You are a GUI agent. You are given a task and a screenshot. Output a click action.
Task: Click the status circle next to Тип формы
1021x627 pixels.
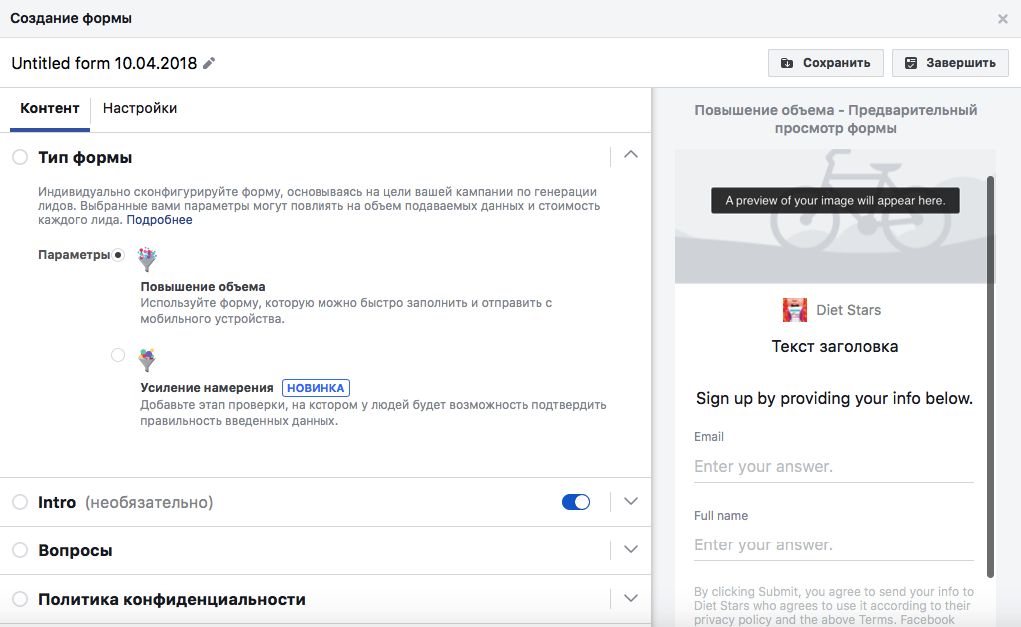pyautogui.click(x=18, y=156)
